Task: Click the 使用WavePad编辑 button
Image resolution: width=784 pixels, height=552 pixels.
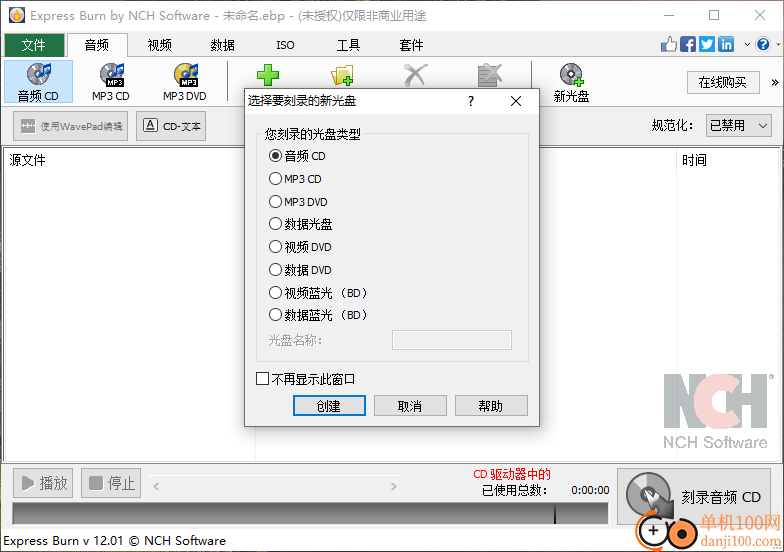Action: (x=70, y=126)
